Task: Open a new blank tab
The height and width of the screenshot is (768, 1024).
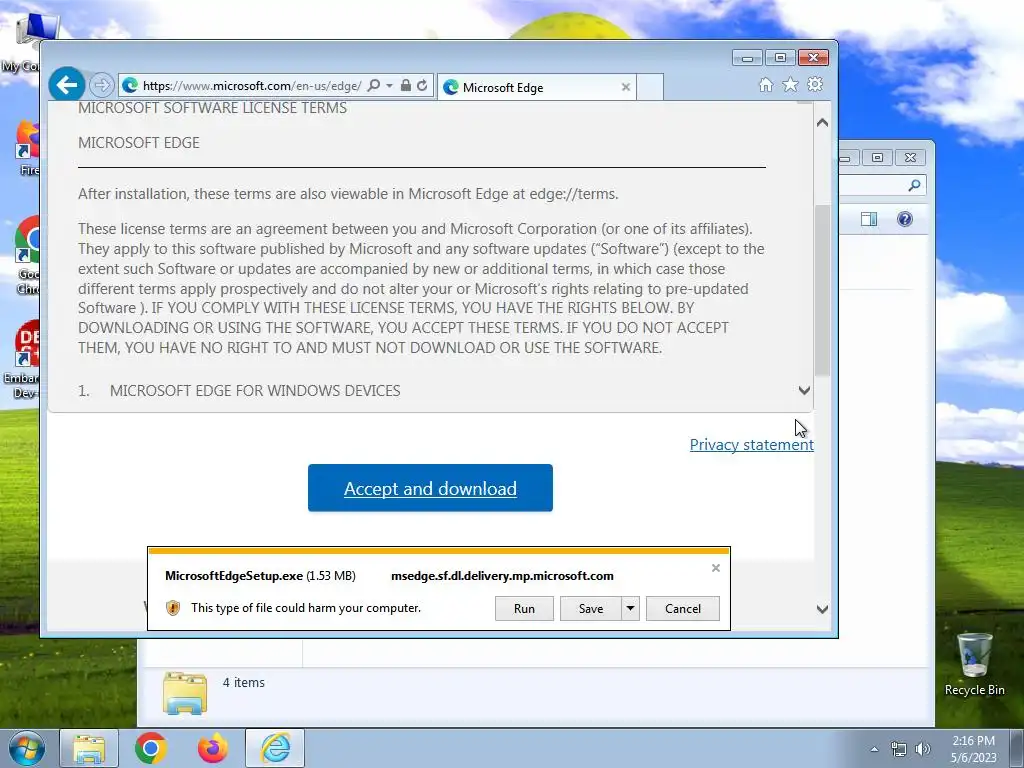Action: coord(650,87)
